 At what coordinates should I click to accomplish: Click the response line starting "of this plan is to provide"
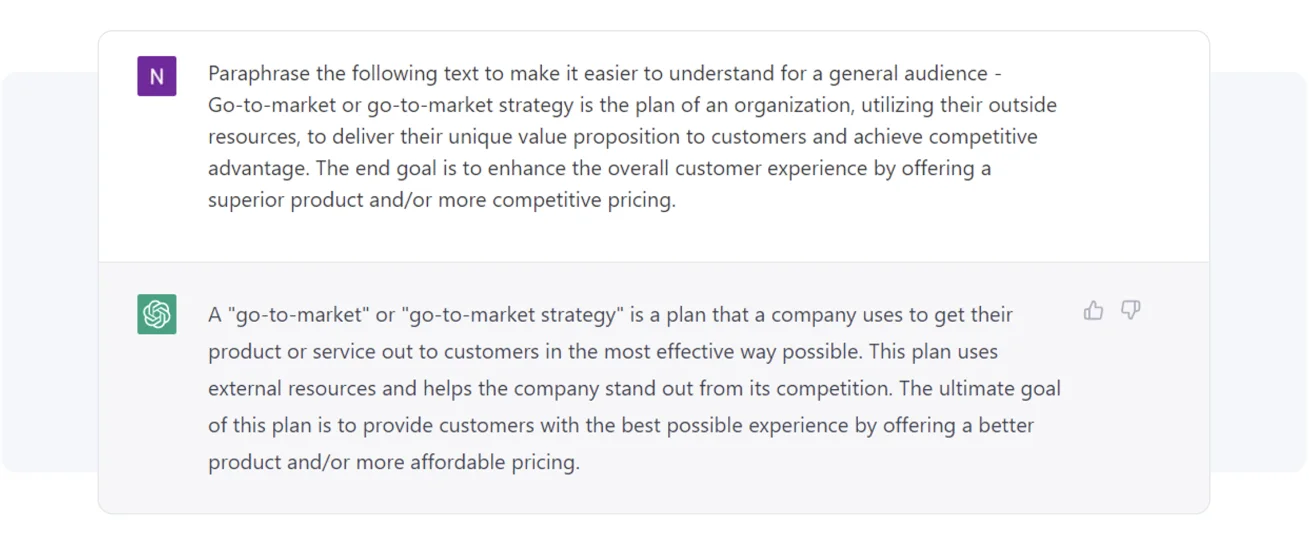[620, 426]
